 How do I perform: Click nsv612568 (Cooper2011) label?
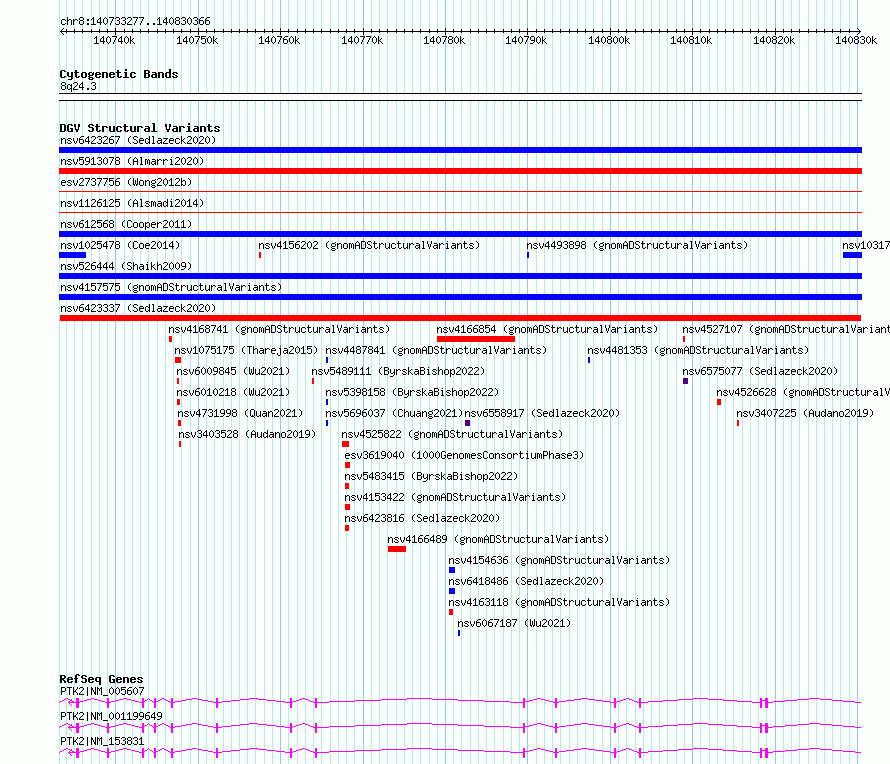(126, 224)
